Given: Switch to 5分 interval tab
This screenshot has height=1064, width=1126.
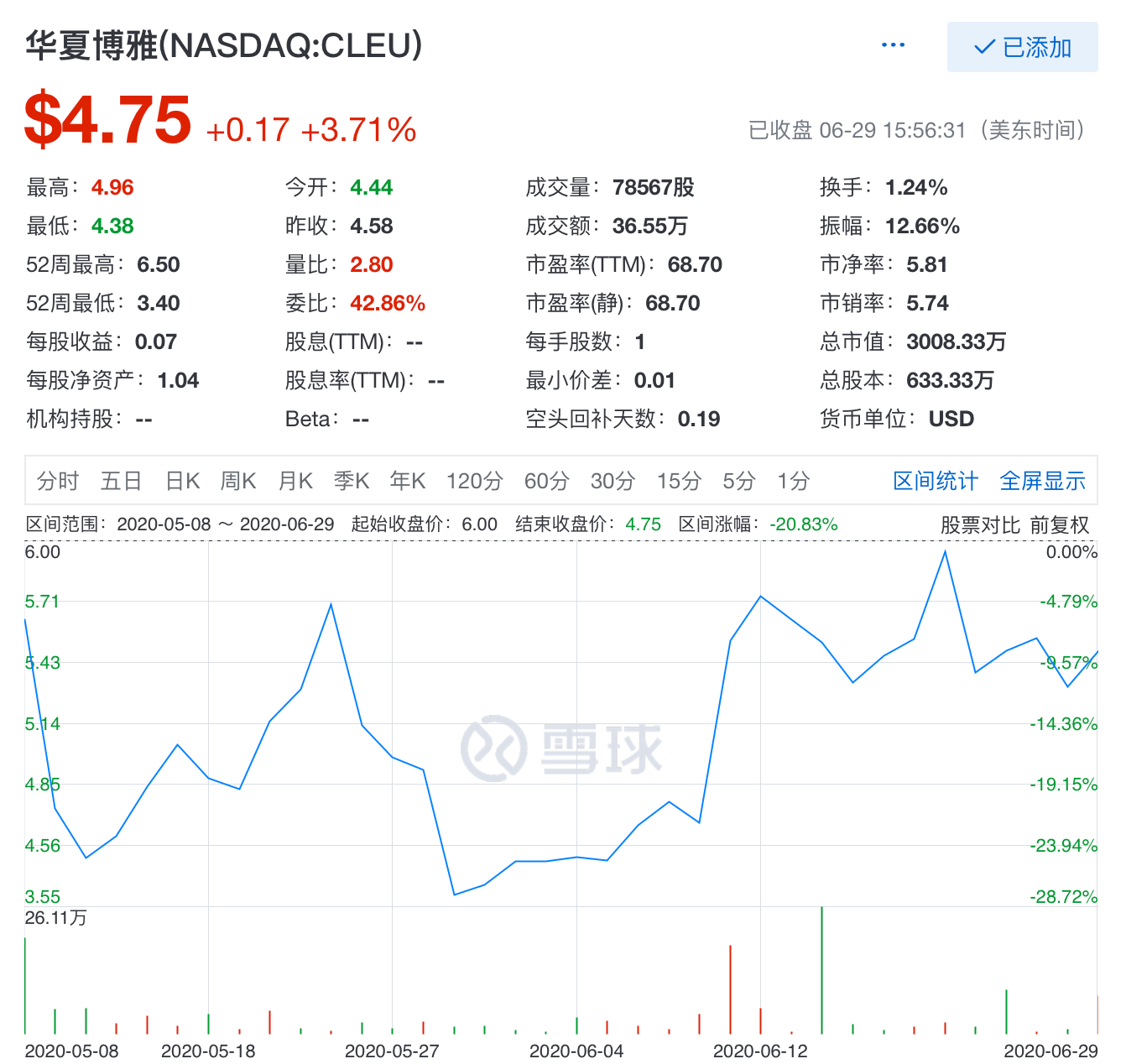Looking at the screenshot, I should (x=739, y=481).
